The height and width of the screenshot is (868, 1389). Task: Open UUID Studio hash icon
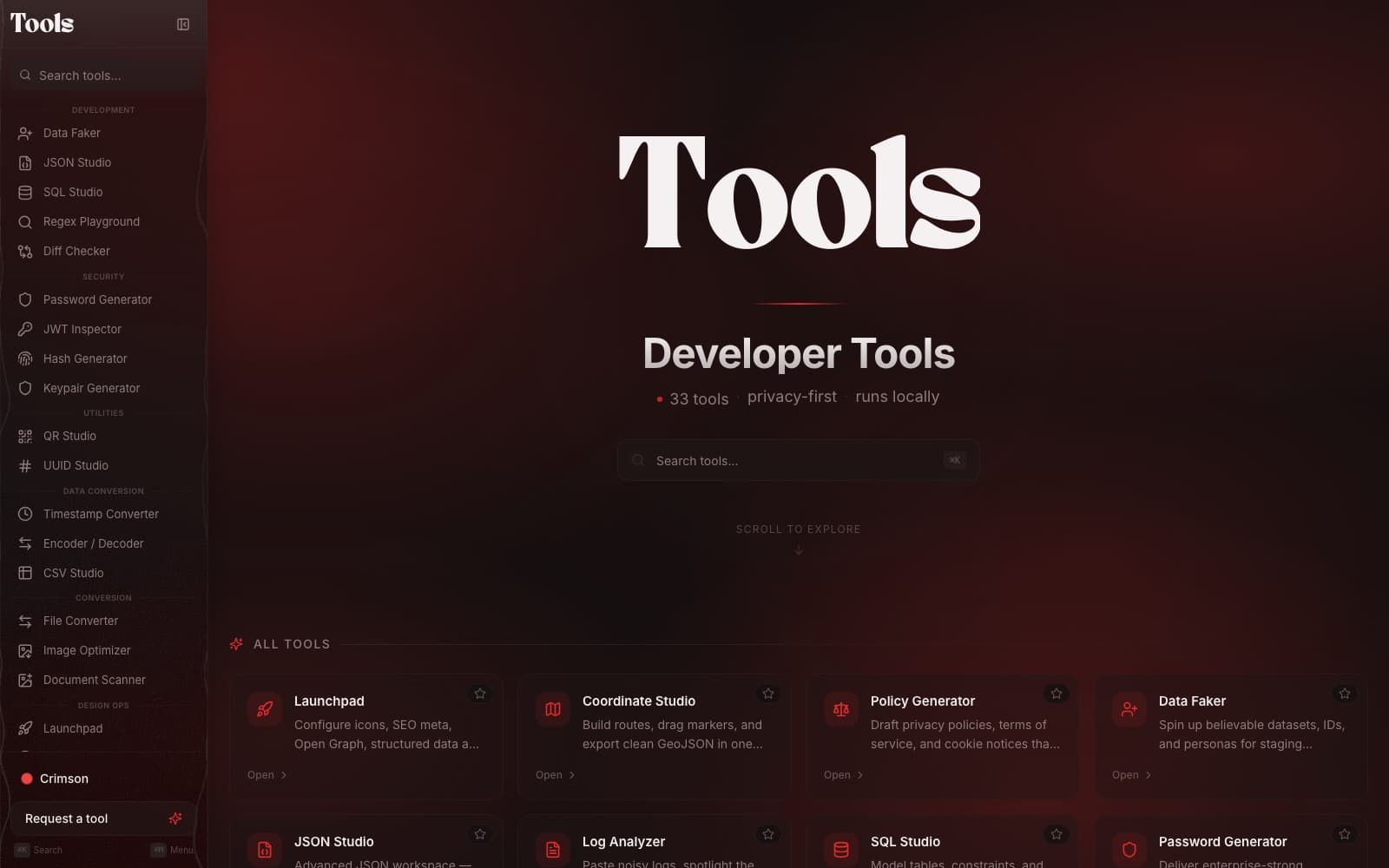(25, 465)
